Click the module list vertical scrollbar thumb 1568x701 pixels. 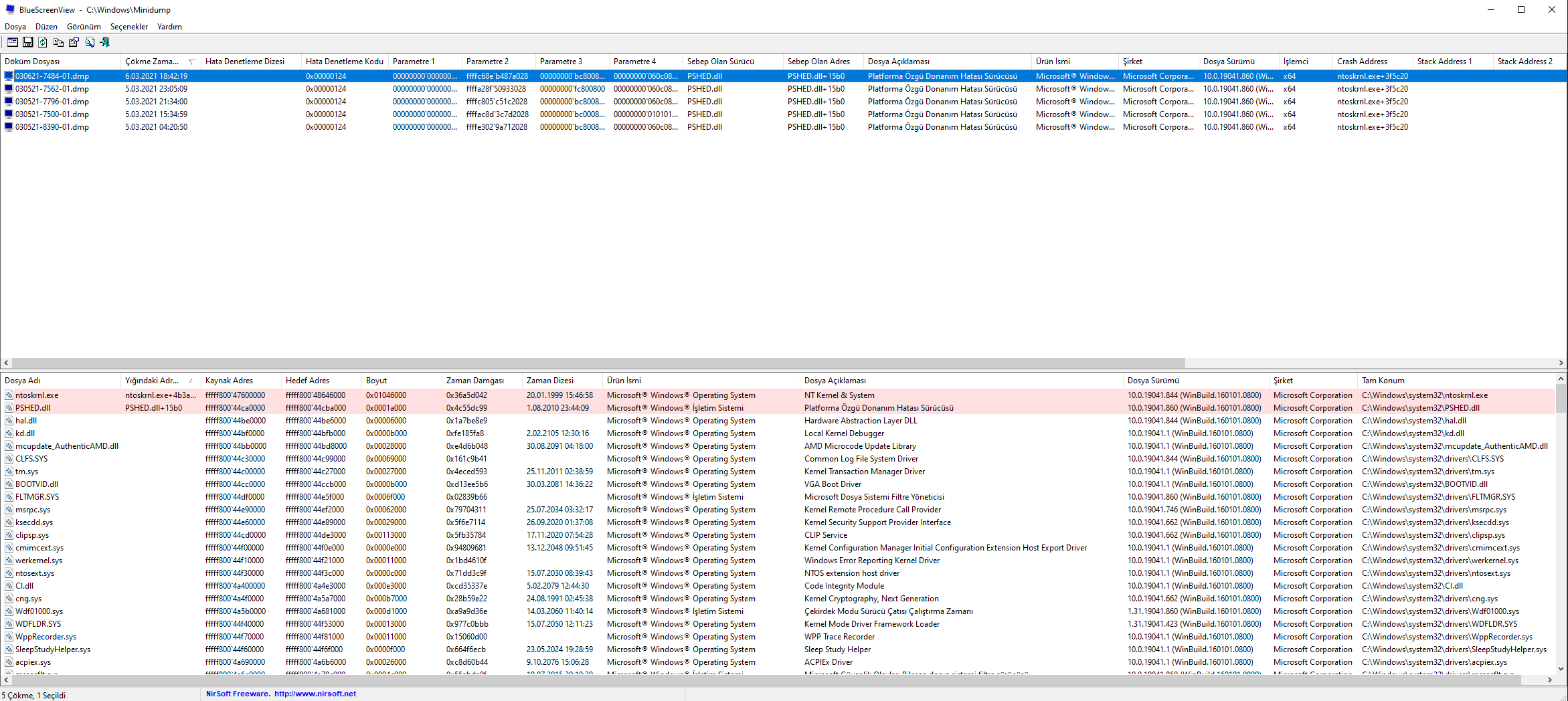(1561, 397)
